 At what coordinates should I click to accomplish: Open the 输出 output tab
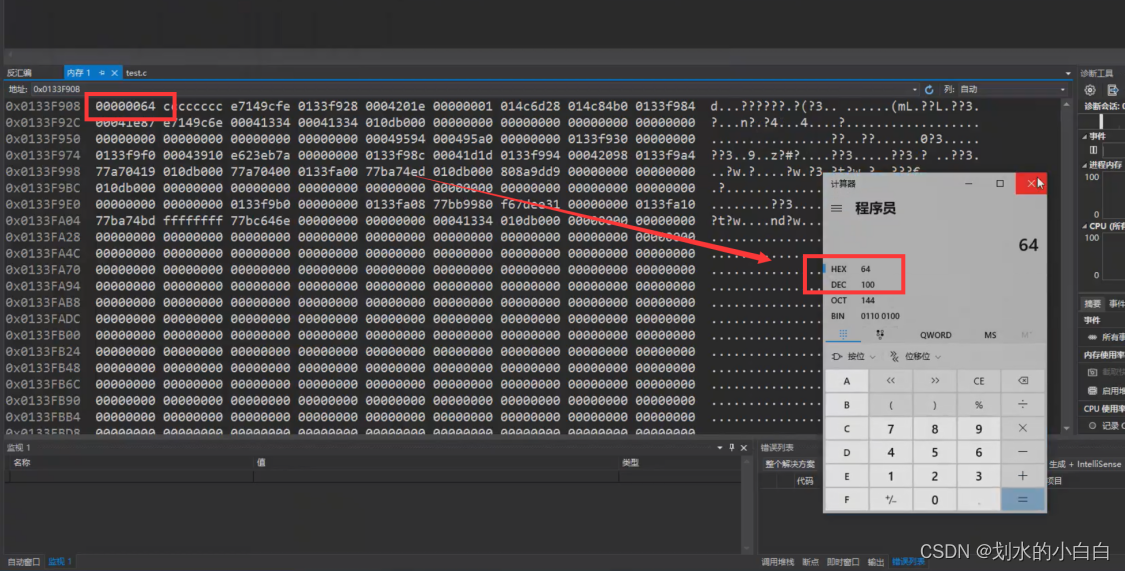click(x=876, y=562)
